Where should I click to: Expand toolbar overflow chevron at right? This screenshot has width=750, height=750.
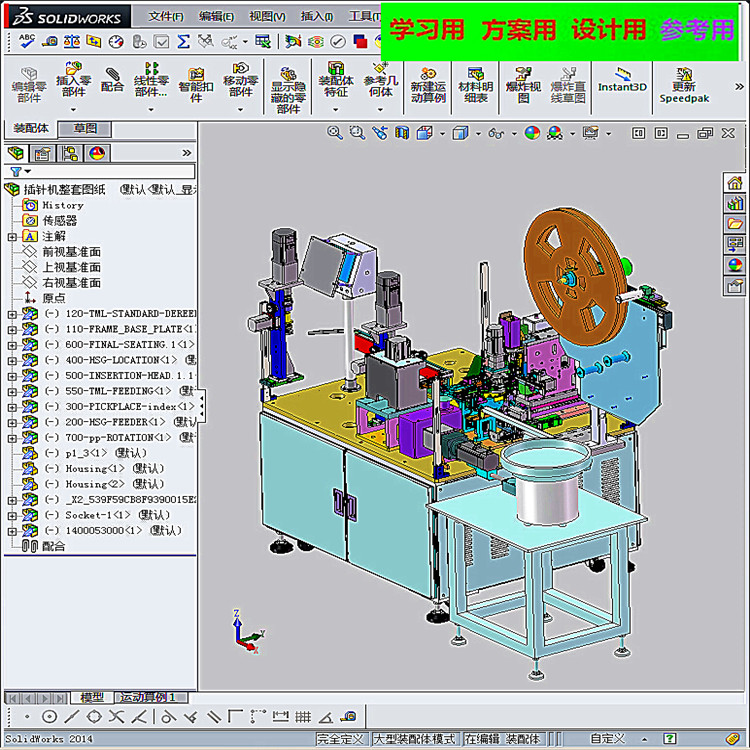[739, 87]
